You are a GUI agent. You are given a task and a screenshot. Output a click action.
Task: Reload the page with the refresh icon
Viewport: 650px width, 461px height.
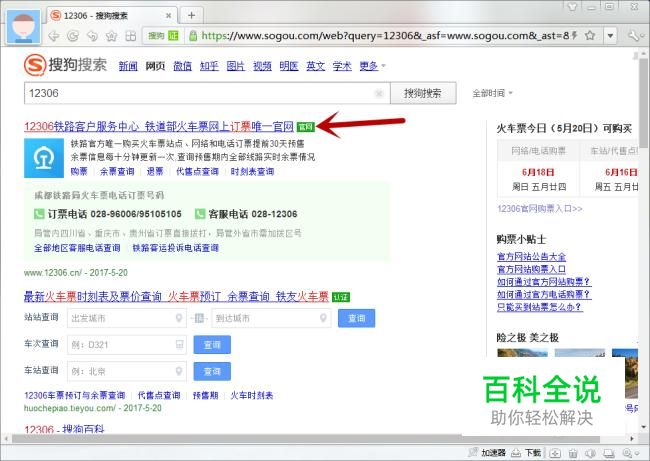coord(73,36)
